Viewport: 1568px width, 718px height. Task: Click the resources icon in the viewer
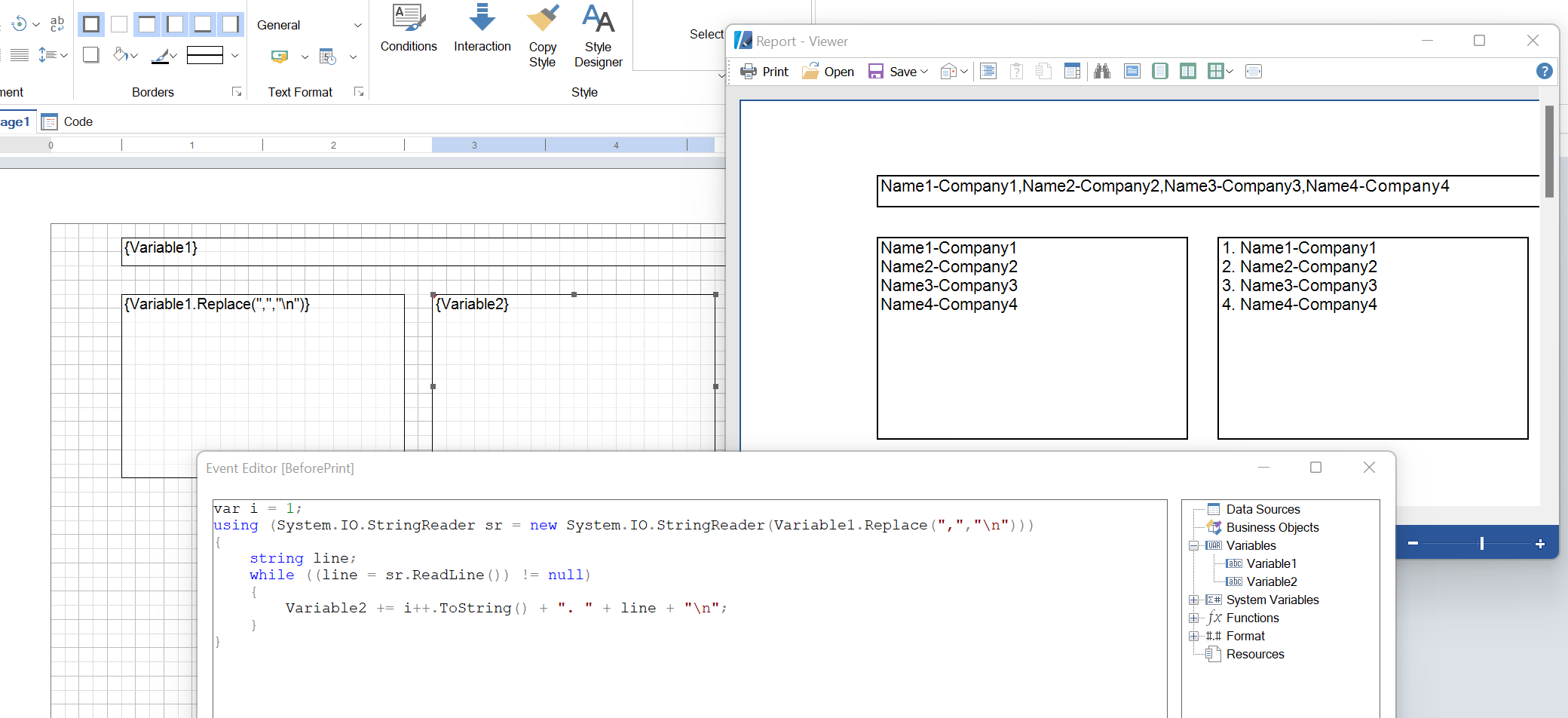(1044, 72)
